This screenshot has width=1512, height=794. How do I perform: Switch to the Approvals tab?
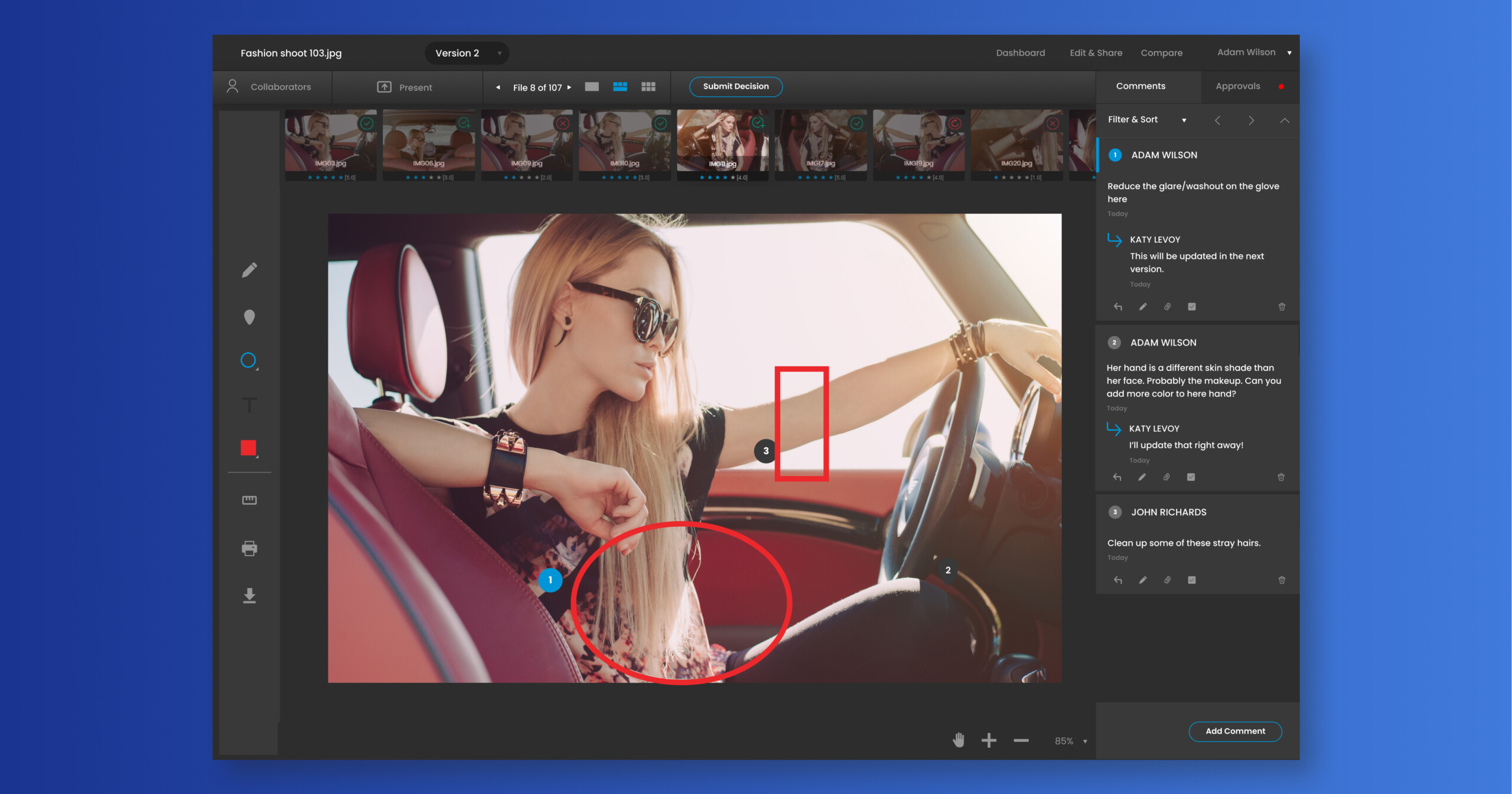pos(1237,86)
